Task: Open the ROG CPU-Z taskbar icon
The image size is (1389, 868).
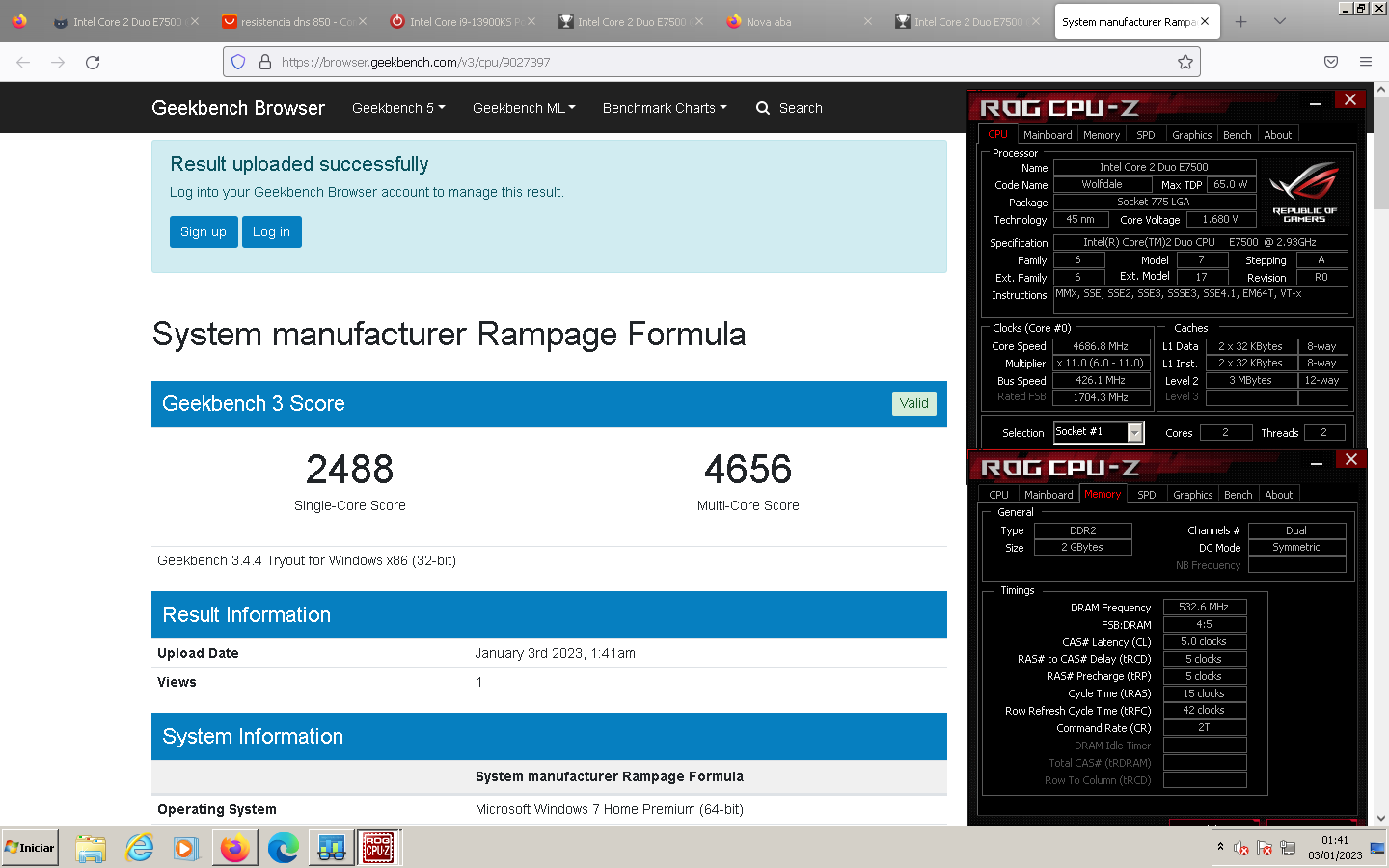Action: pyautogui.click(x=378, y=849)
